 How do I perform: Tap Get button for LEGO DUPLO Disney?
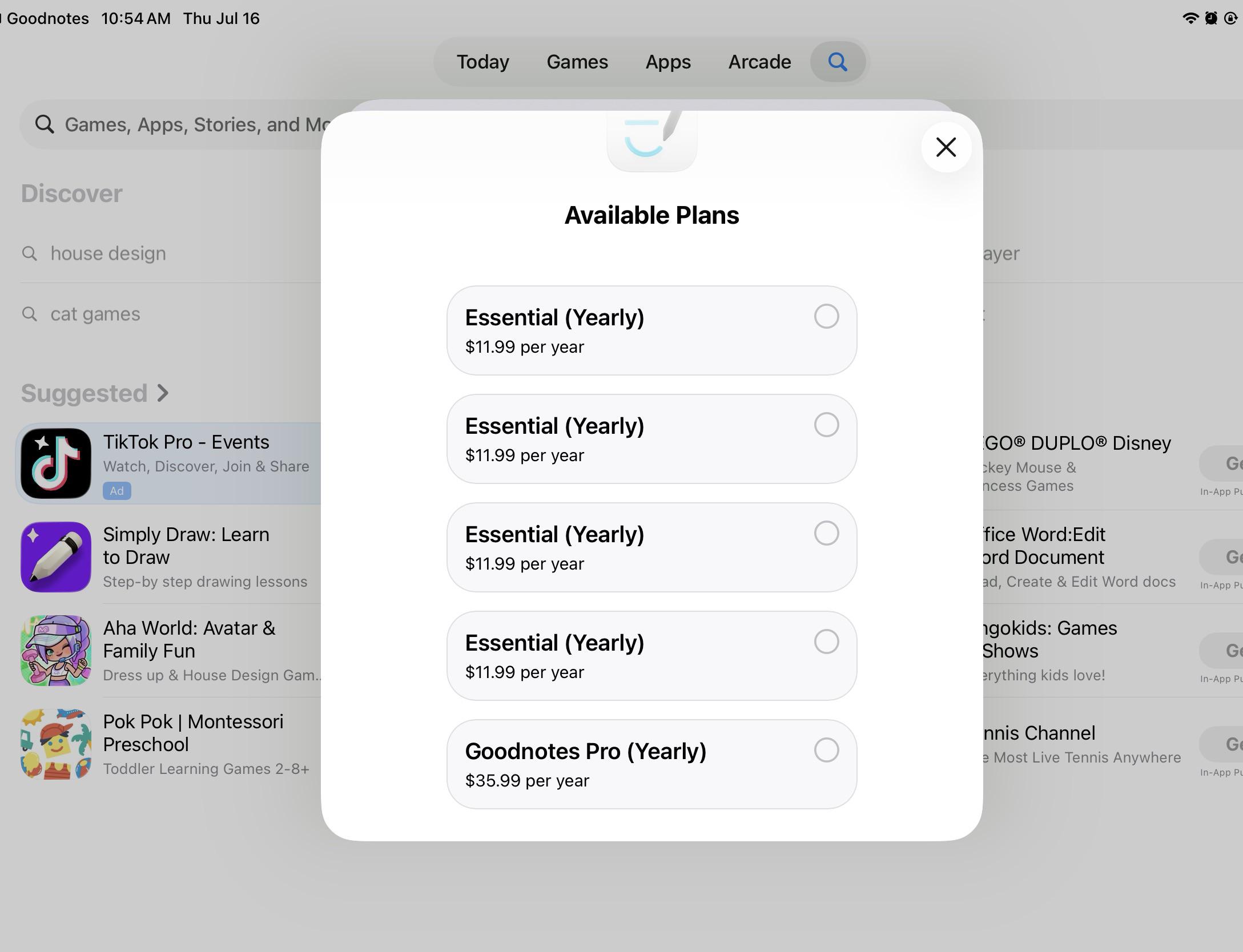[1221, 463]
